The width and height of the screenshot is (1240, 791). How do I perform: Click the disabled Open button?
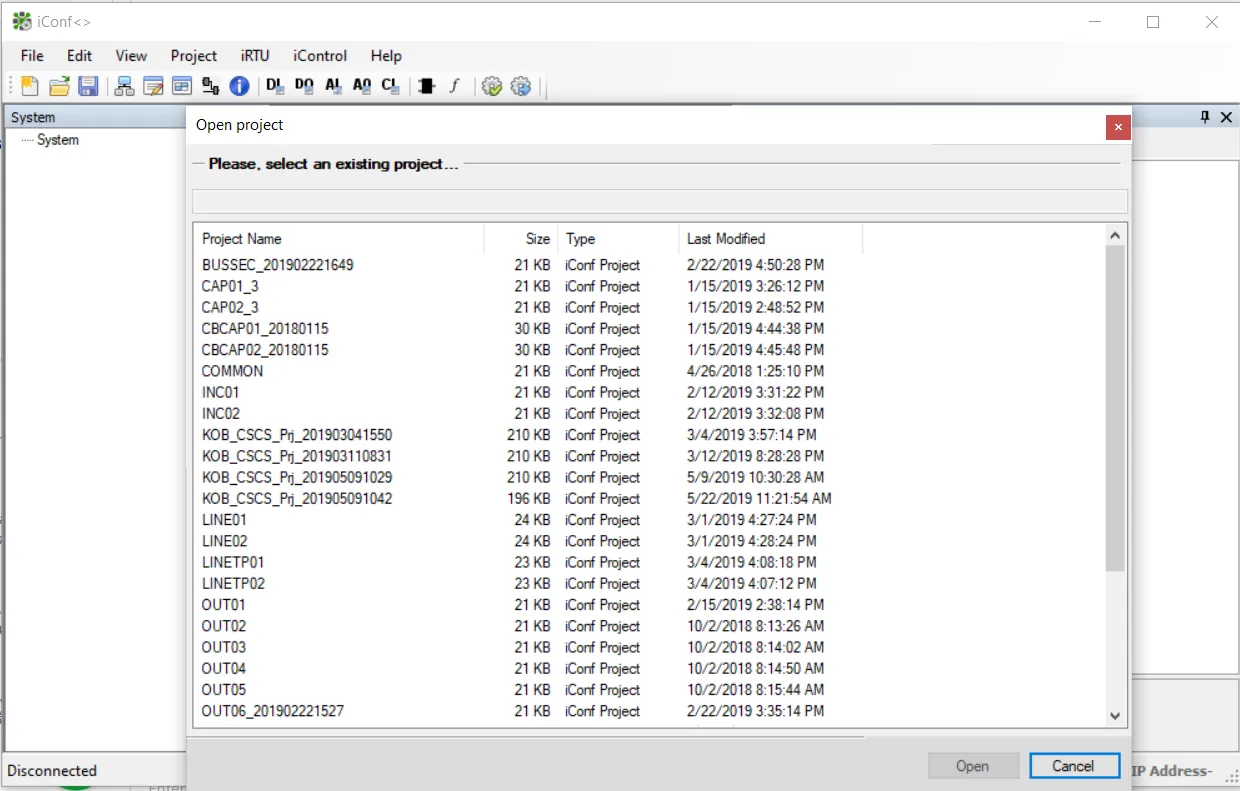[973, 766]
